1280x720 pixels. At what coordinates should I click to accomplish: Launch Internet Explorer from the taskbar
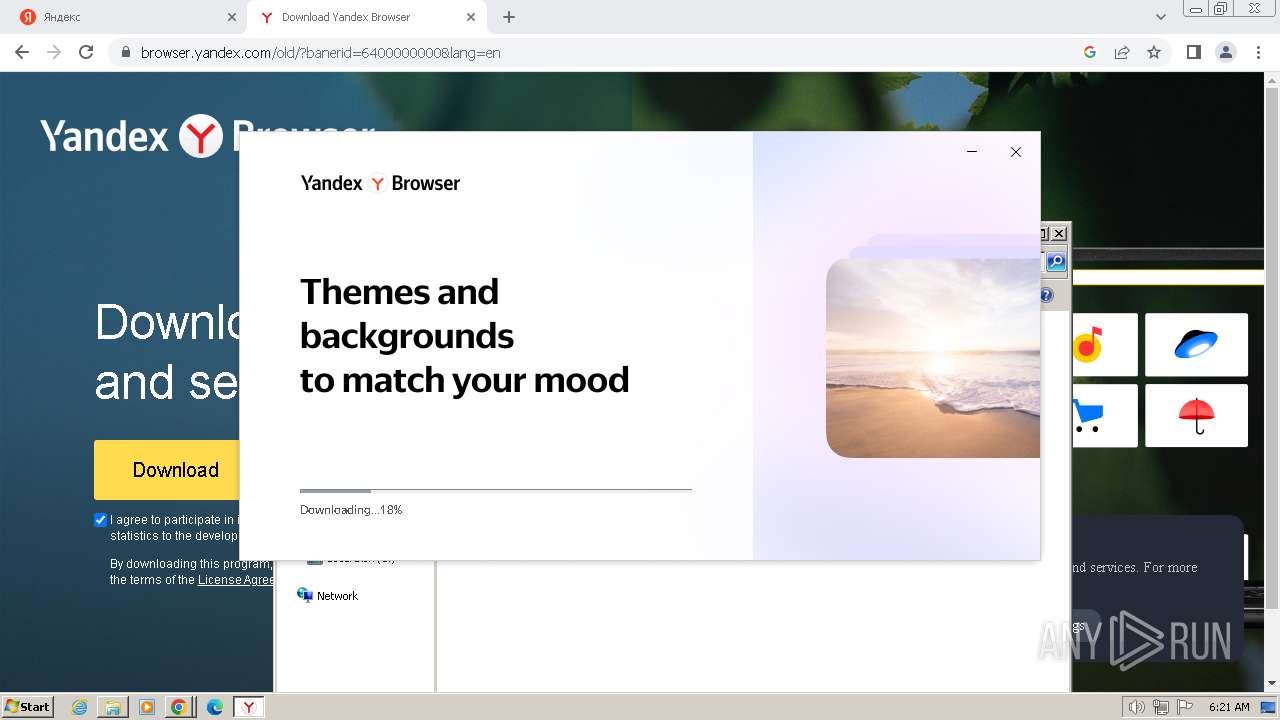[80, 707]
